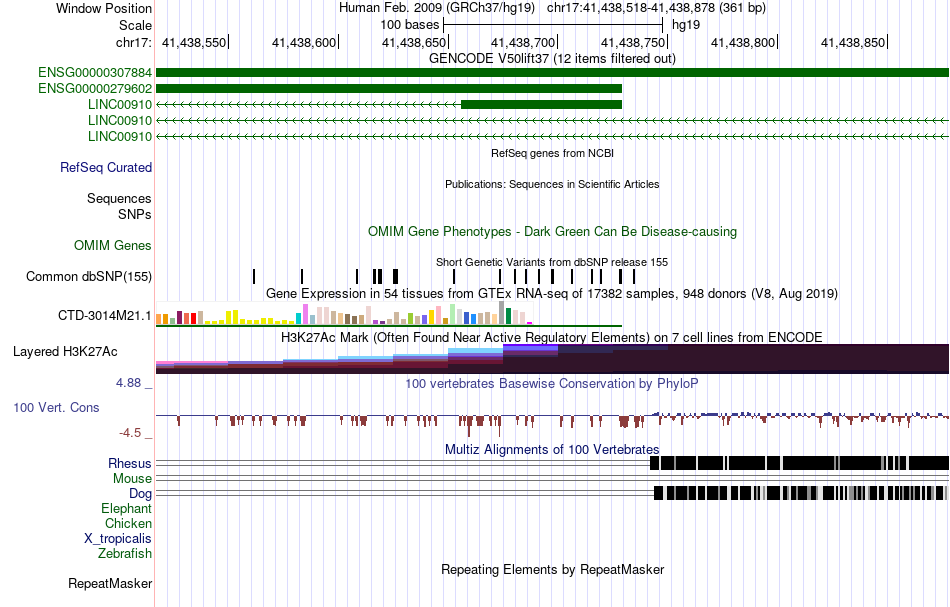The image size is (950, 607).
Task: Click the layered H3K27Ac signal graph
Action: [553, 359]
